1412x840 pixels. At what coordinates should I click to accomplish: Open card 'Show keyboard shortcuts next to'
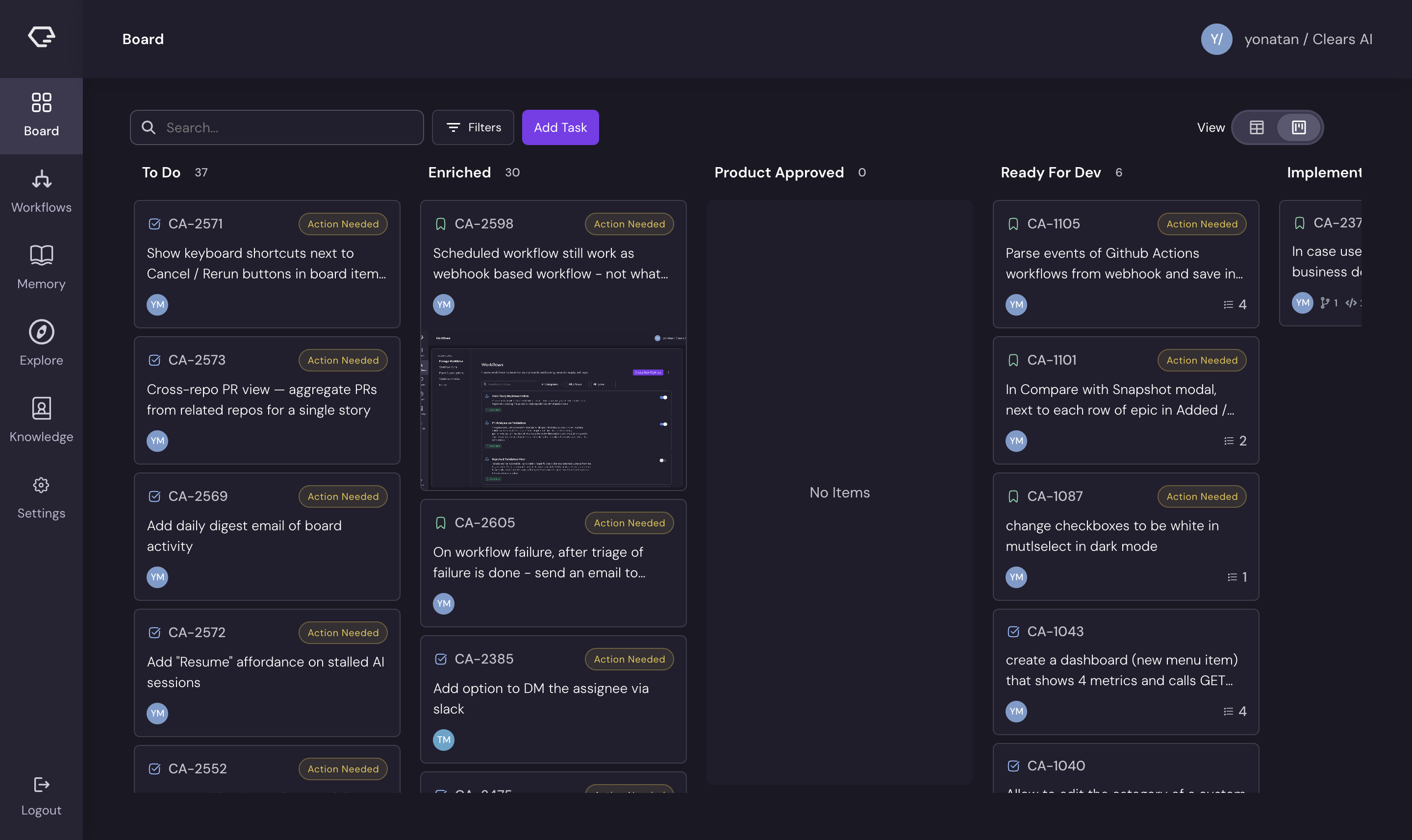[267, 264]
